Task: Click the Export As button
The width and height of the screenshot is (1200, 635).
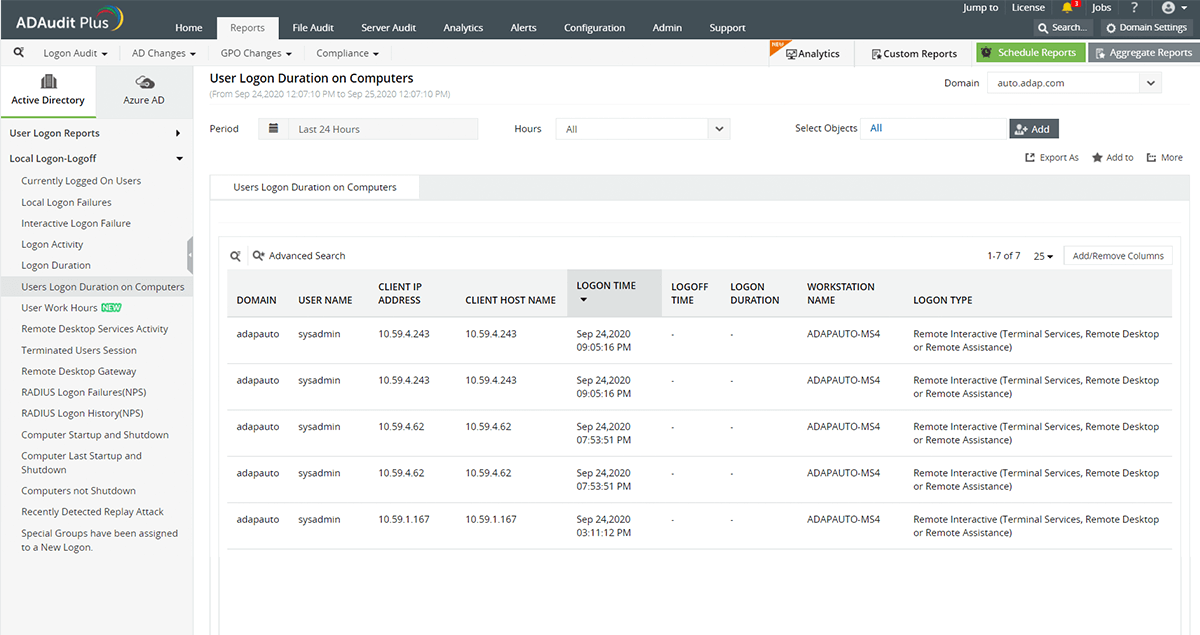Action: (x=1051, y=157)
